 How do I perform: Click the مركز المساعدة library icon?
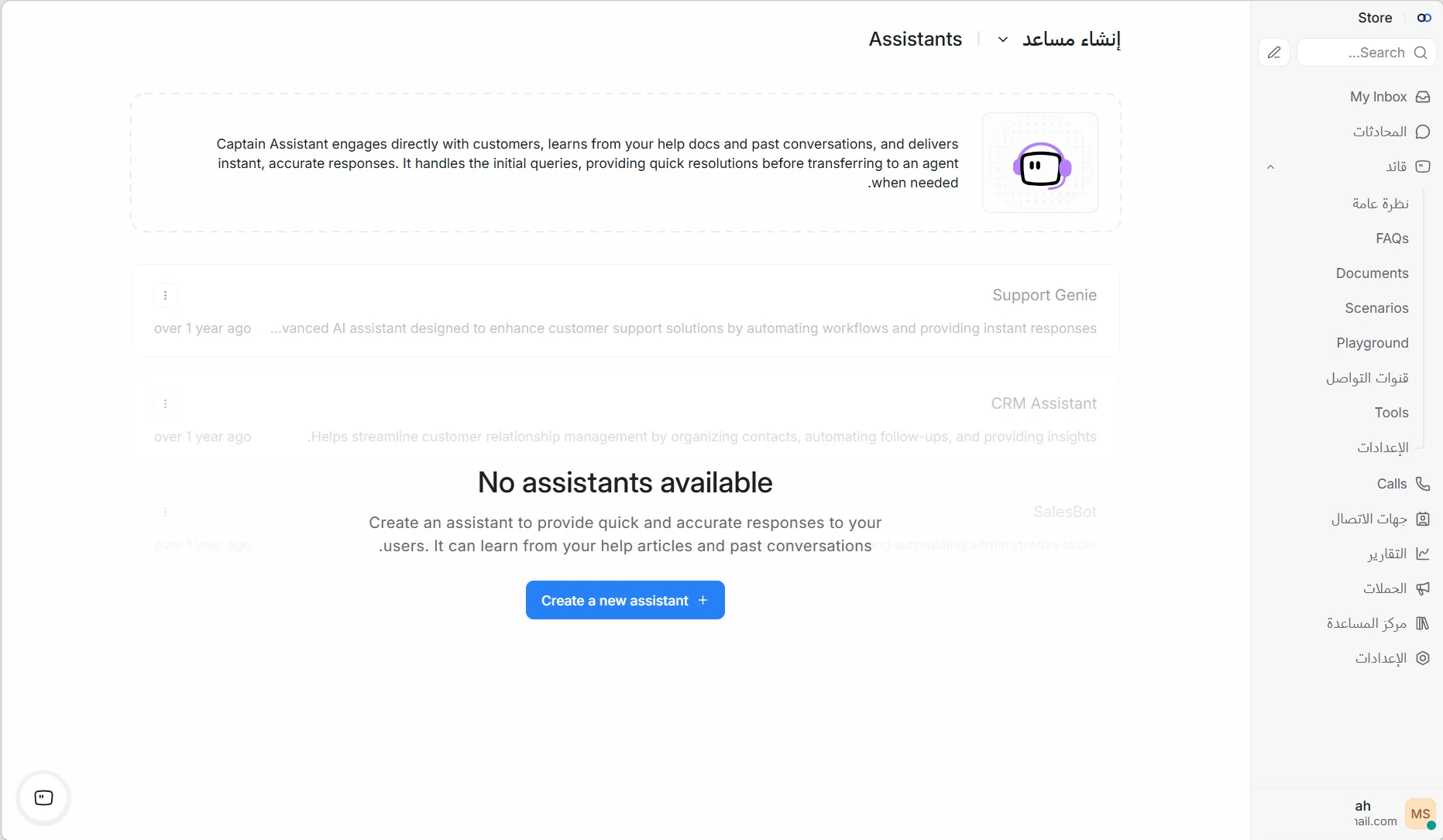tap(1423, 623)
